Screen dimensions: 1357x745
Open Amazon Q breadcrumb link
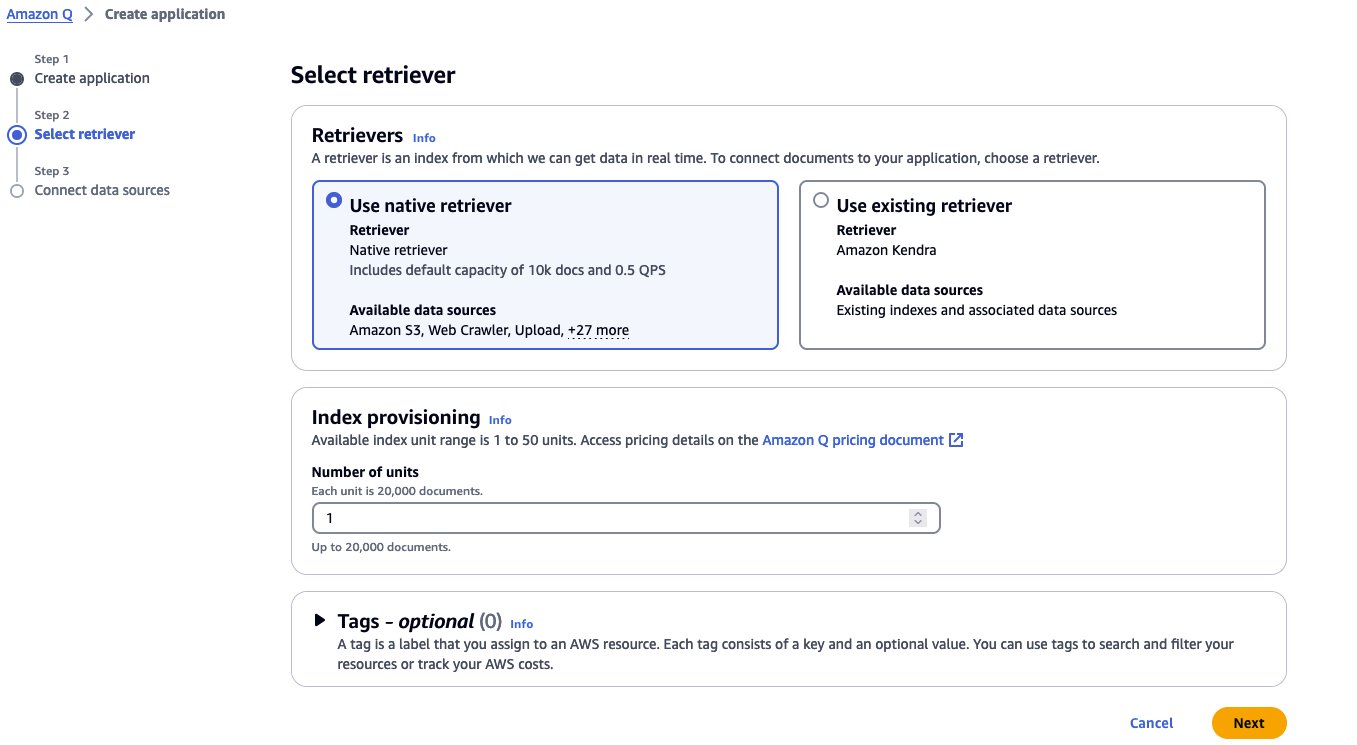[x=40, y=14]
